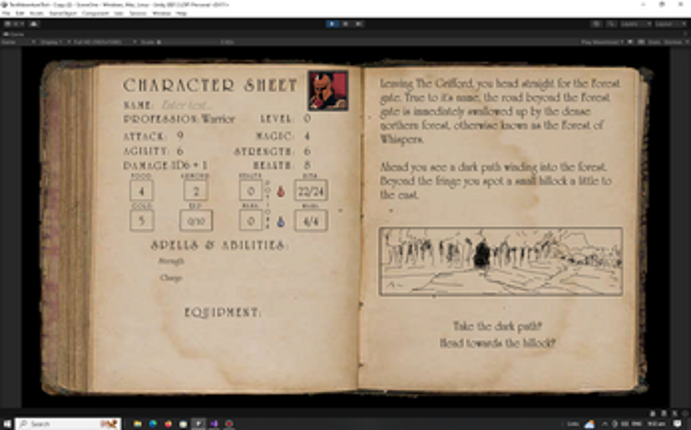Open Firefox from taskbar
The height and width of the screenshot is (430, 691).
click(x=168, y=424)
